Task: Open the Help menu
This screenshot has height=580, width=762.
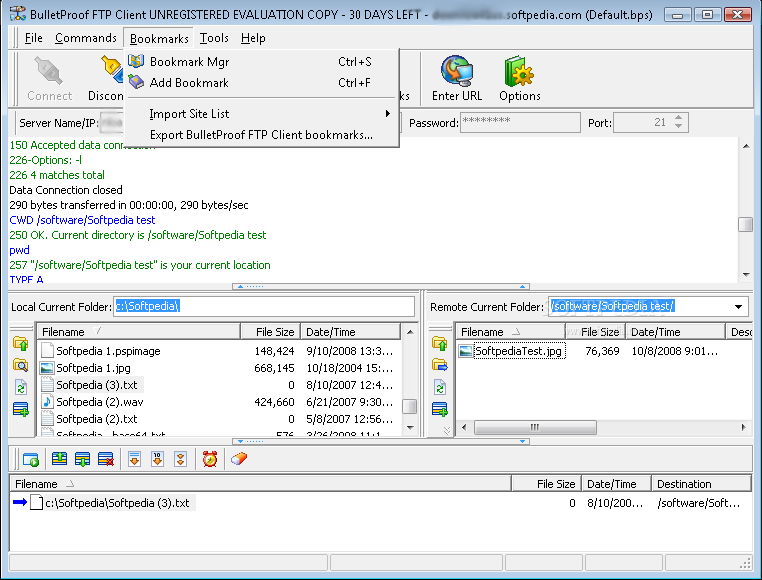Action: click(x=253, y=38)
